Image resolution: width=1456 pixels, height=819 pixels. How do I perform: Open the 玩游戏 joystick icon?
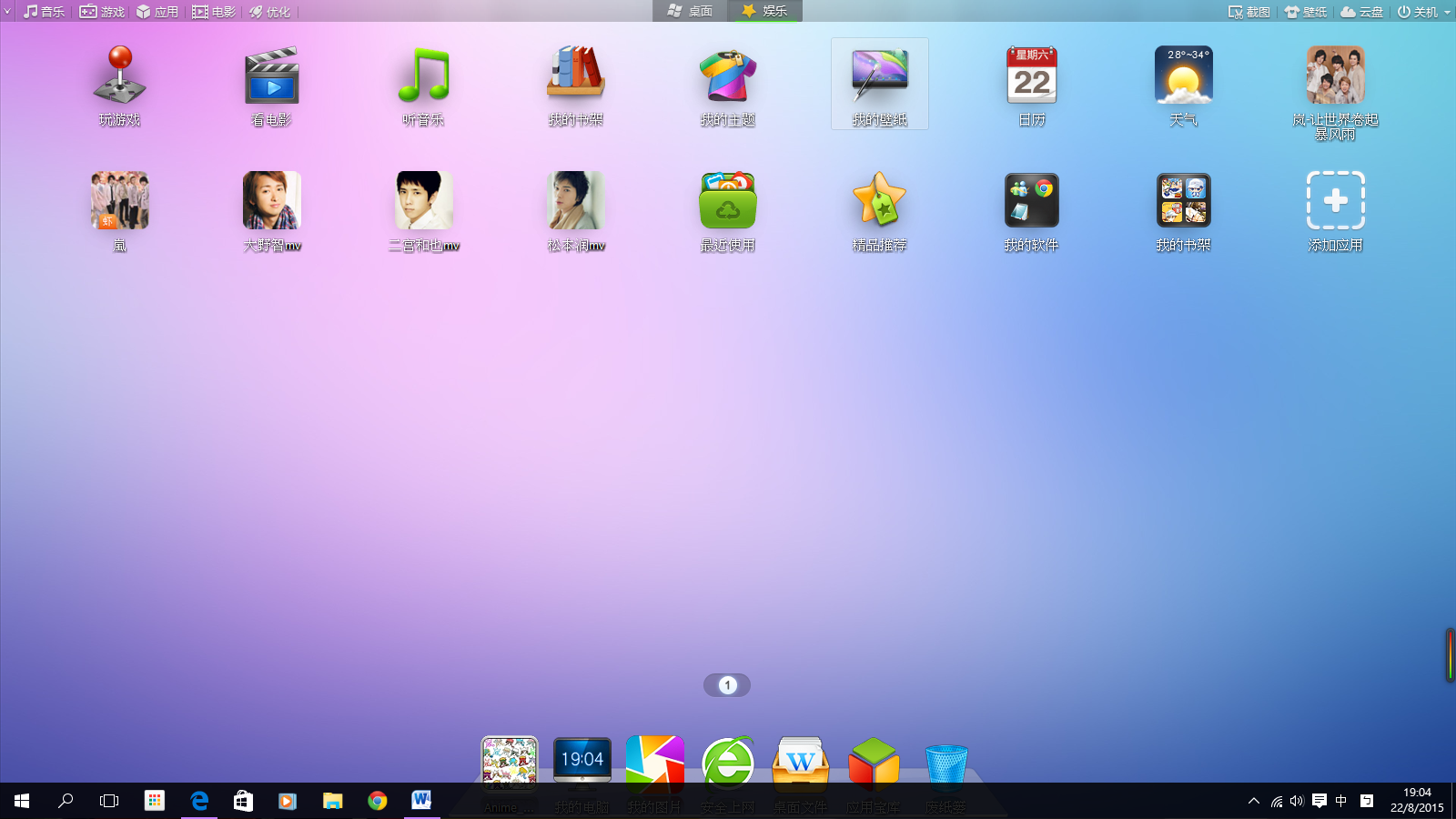(119, 76)
